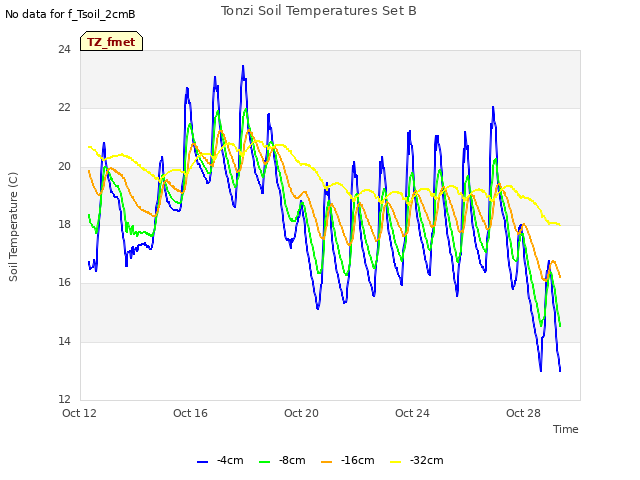Click the 'No data for f_Tsoil_2cmB' message

click(70, 14)
